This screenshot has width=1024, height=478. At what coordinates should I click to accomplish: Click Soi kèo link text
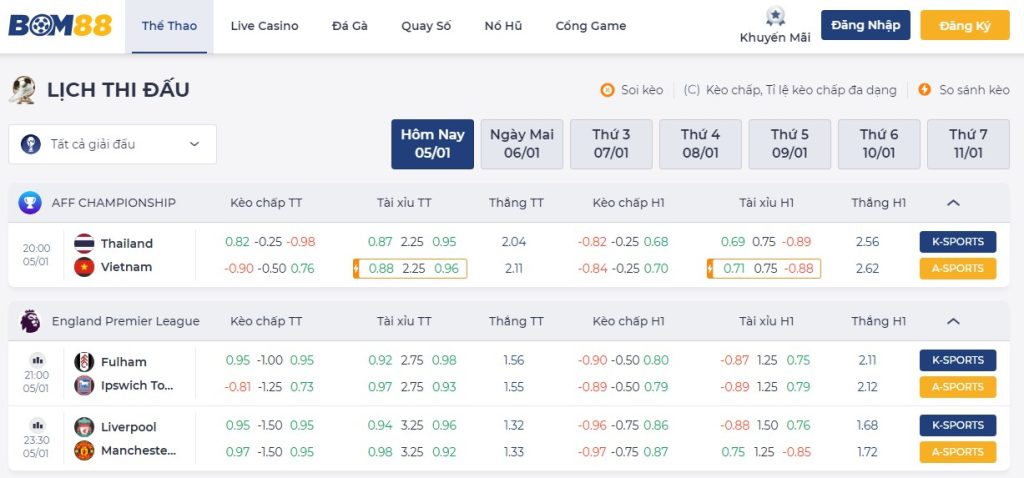click(642, 90)
